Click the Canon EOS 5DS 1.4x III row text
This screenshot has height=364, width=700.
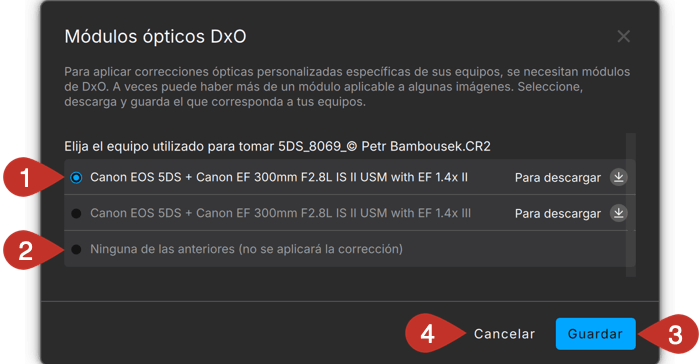click(280, 213)
